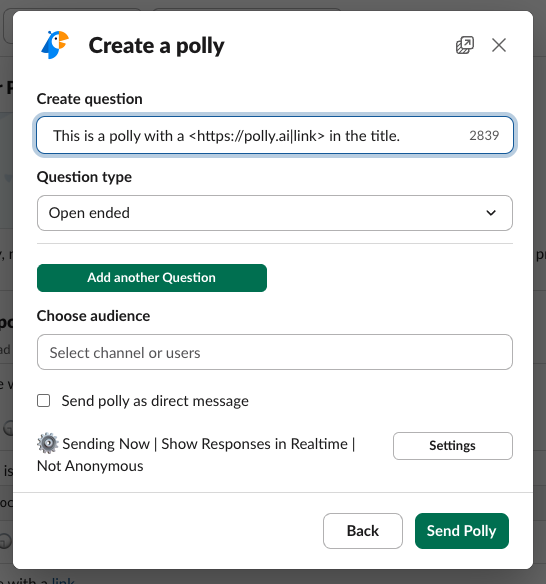Screen dimensions: 546x584
Task: Open the modal in a new window
Action: click(x=465, y=45)
